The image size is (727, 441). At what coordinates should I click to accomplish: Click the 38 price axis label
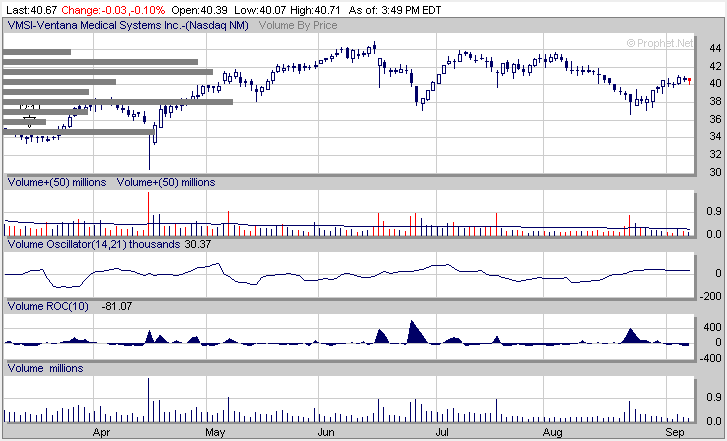point(715,101)
